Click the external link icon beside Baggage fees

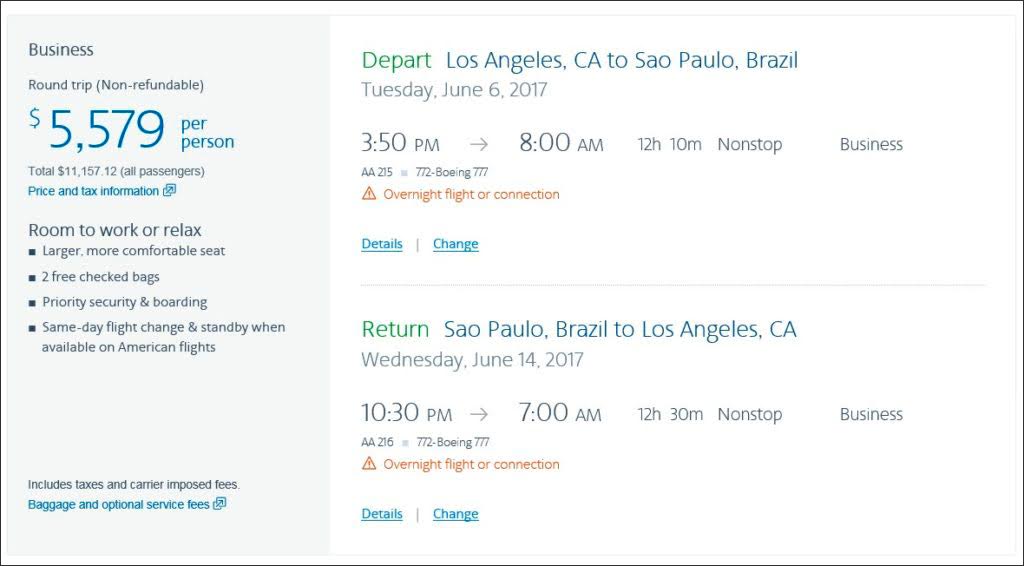tap(220, 504)
